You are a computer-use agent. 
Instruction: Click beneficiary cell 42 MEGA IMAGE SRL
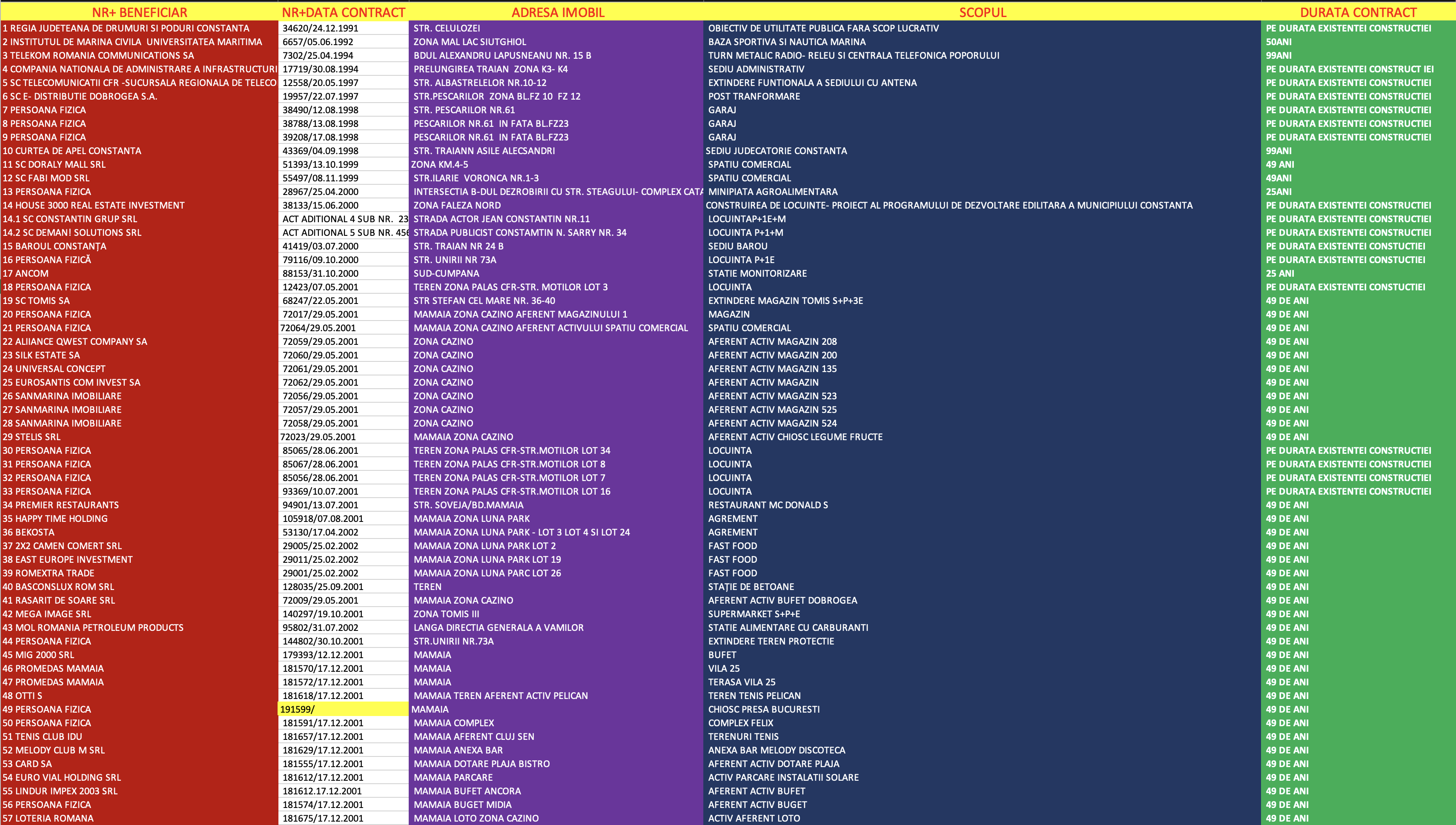pyautogui.click(x=47, y=614)
